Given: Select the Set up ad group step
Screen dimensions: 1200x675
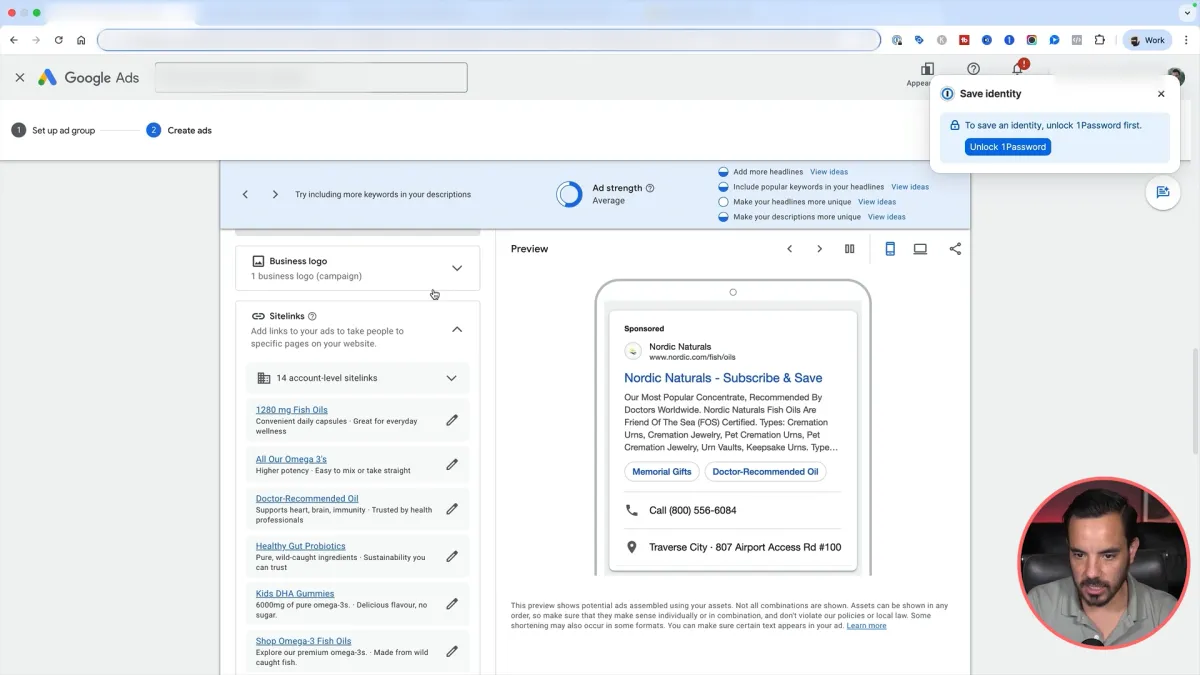Looking at the screenshot, I should [54, 130].
